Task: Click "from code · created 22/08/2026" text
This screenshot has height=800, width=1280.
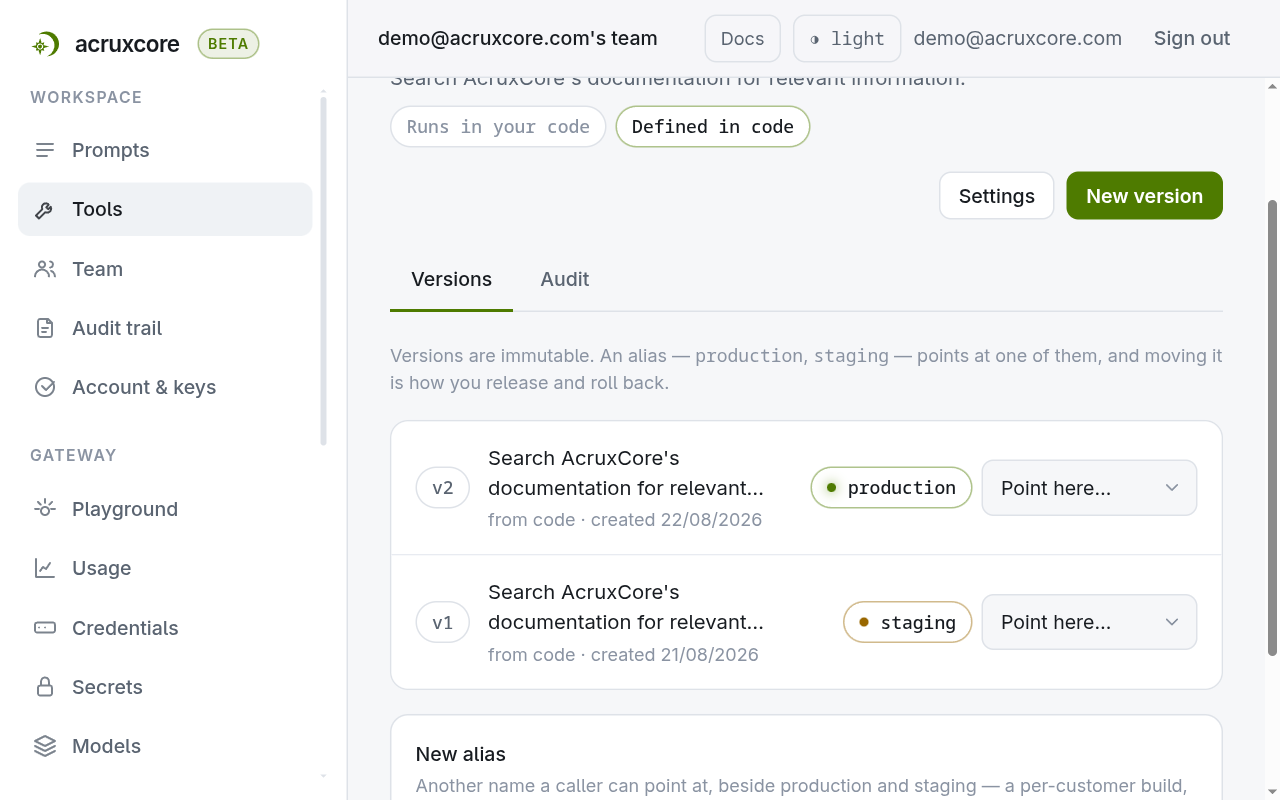Action: pos(625,520)
